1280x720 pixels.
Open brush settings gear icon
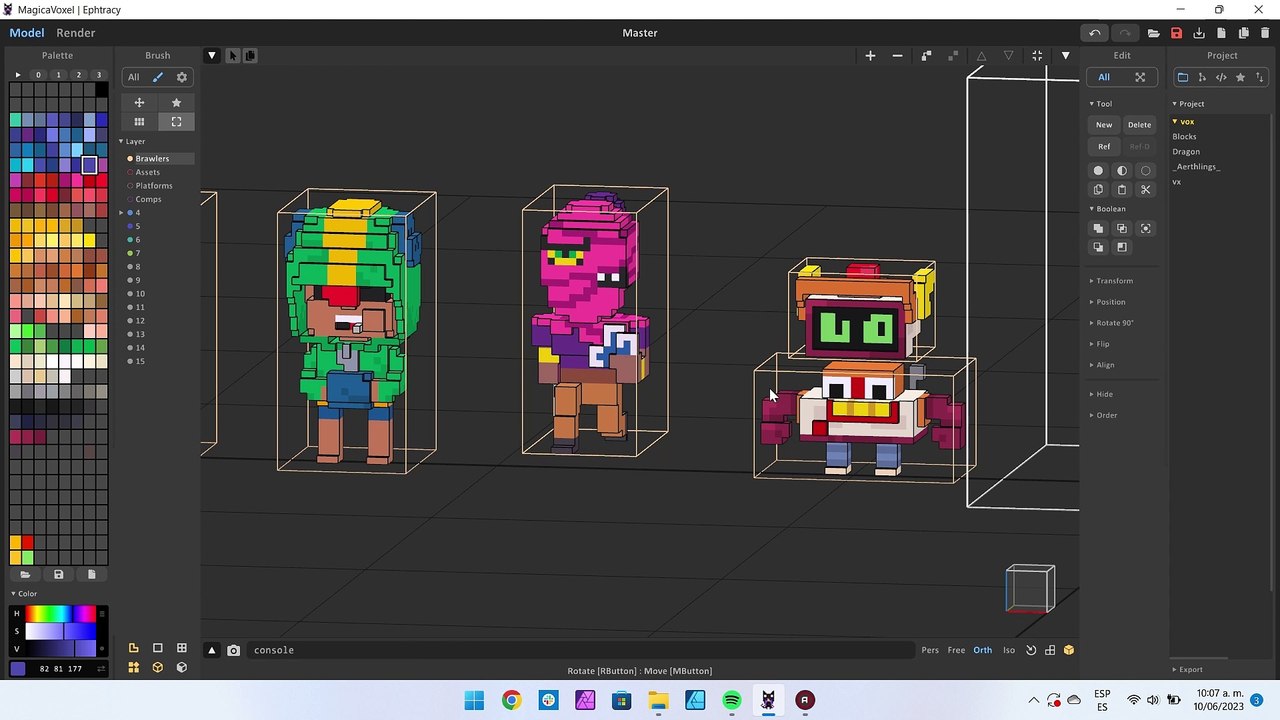click(181, 77)
